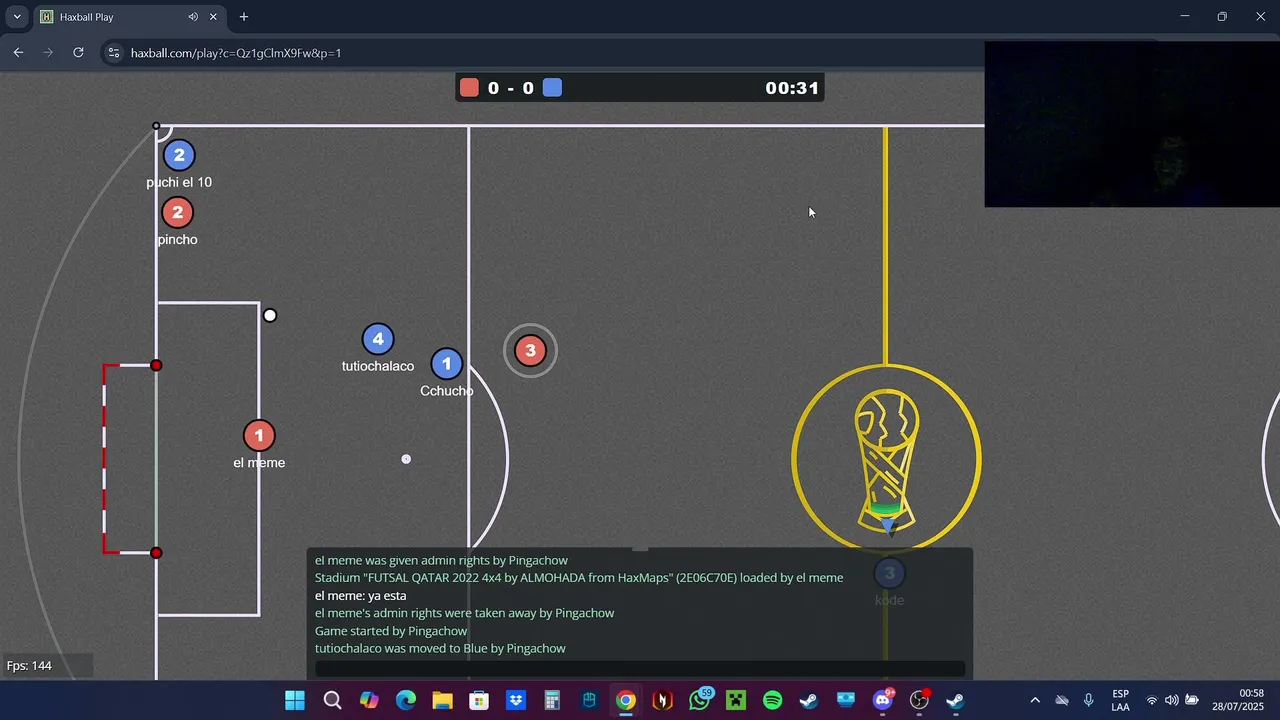Click the red team score square

[469, 88]
